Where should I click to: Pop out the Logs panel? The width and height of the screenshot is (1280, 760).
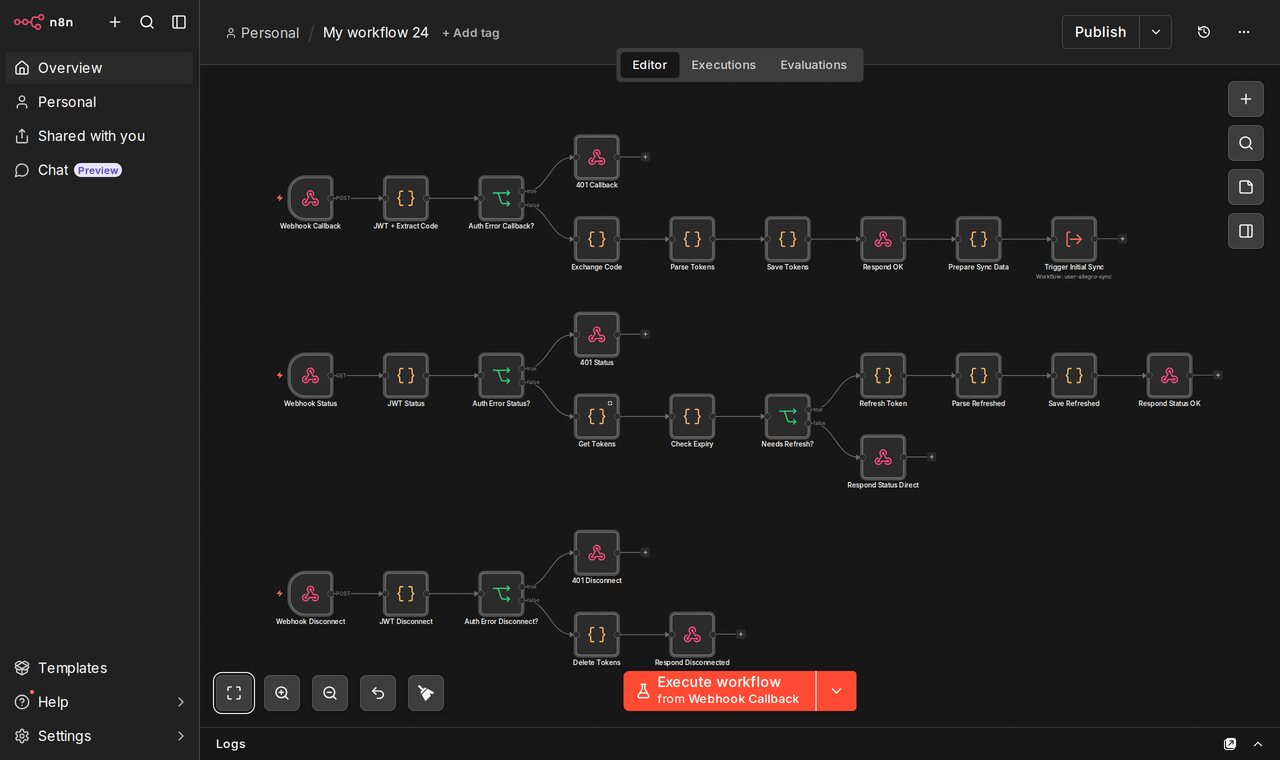point(1230,744)
